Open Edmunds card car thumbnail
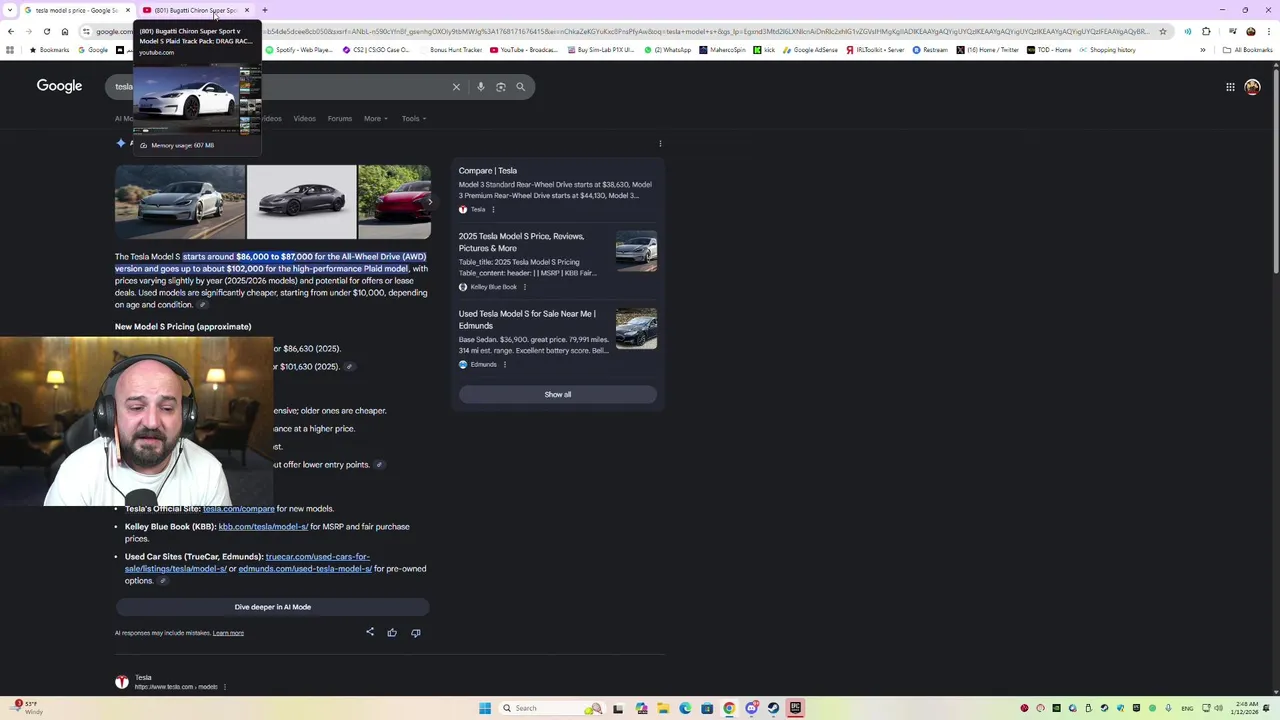1280x720 pixels. (x=636, y=329)
